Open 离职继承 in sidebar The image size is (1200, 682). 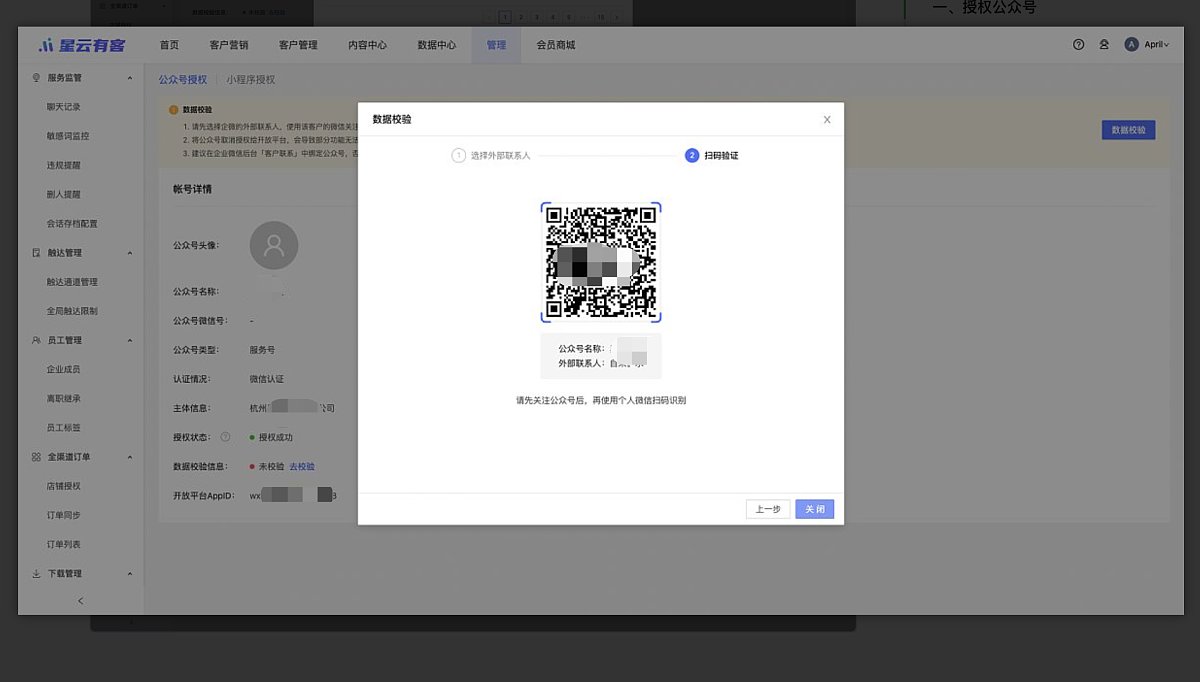63,399
